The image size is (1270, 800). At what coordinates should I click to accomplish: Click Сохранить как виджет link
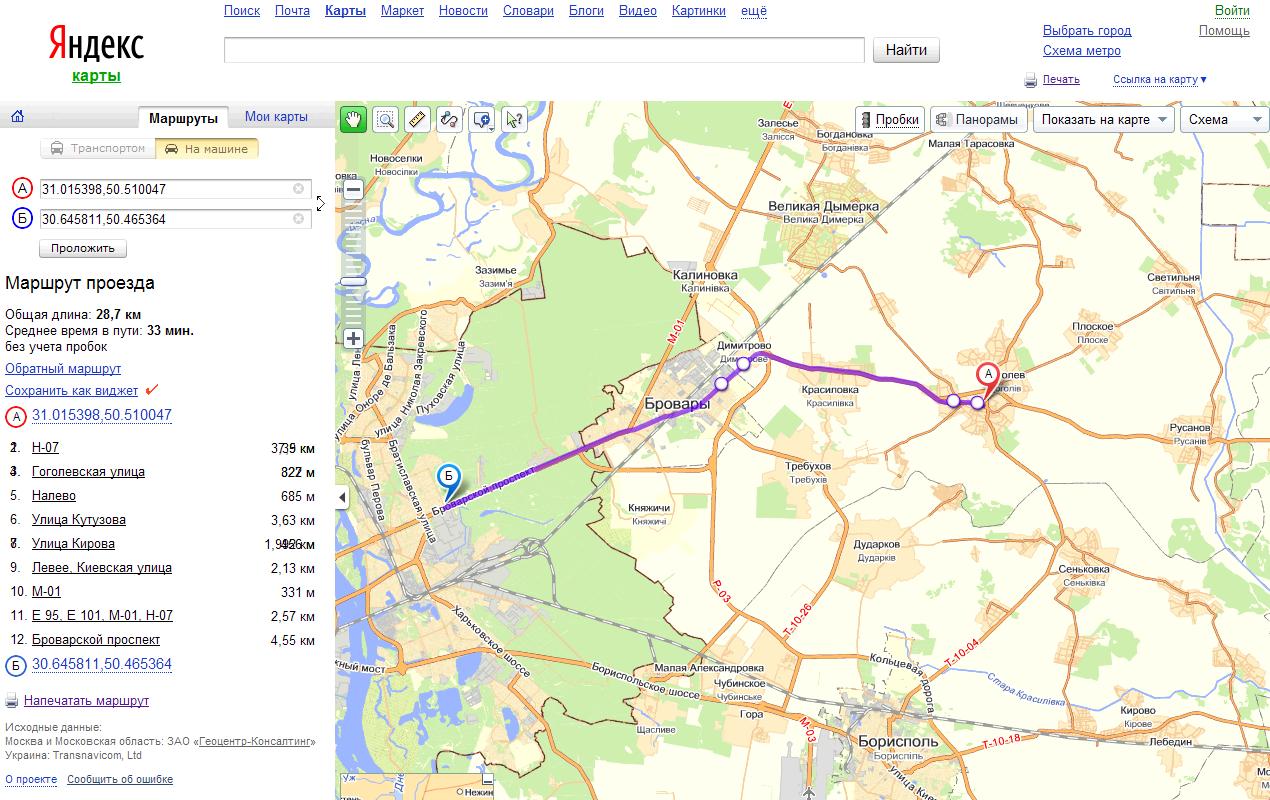tap(71, 391)
